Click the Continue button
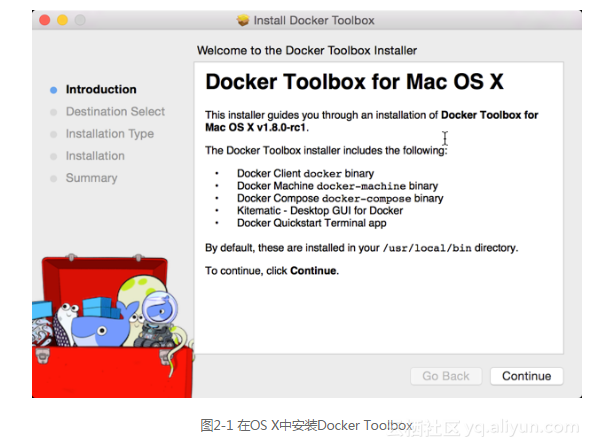 click(526, 376)
